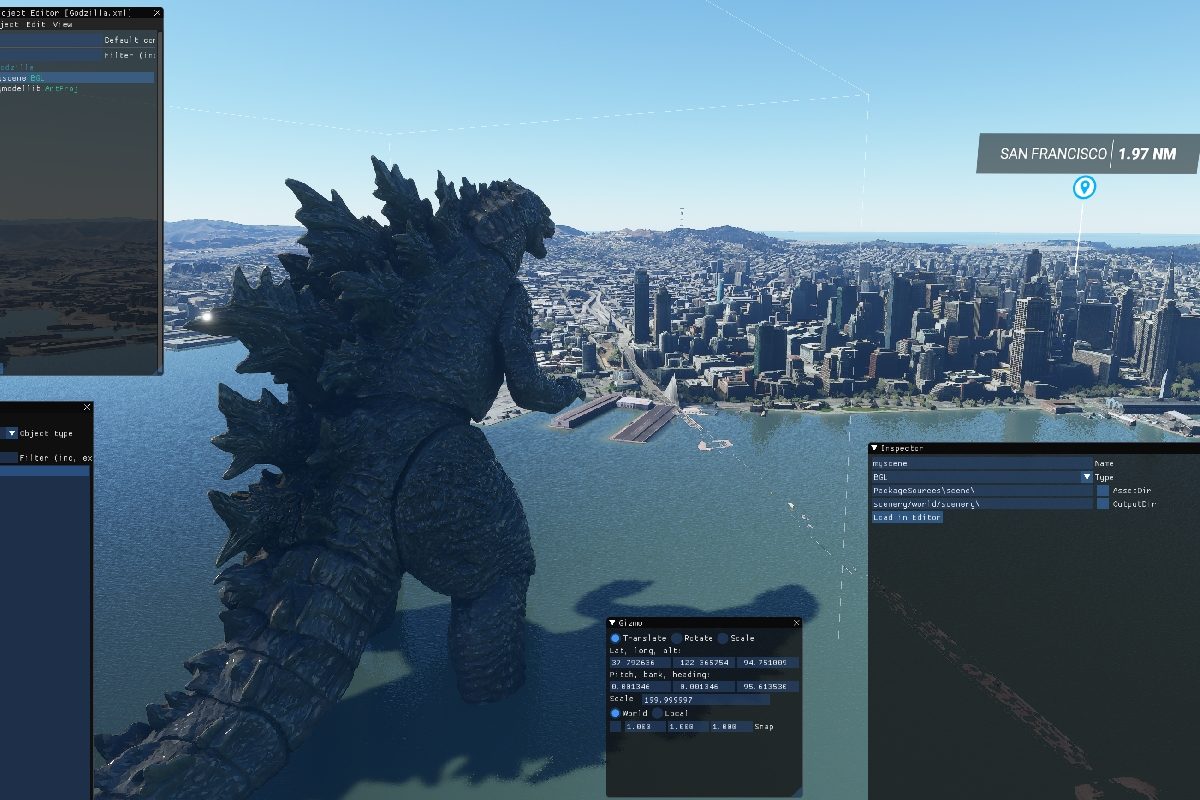Open the Object type dropdown
Viewport: 1200px width, 800px height.
[x=12, y=433]
